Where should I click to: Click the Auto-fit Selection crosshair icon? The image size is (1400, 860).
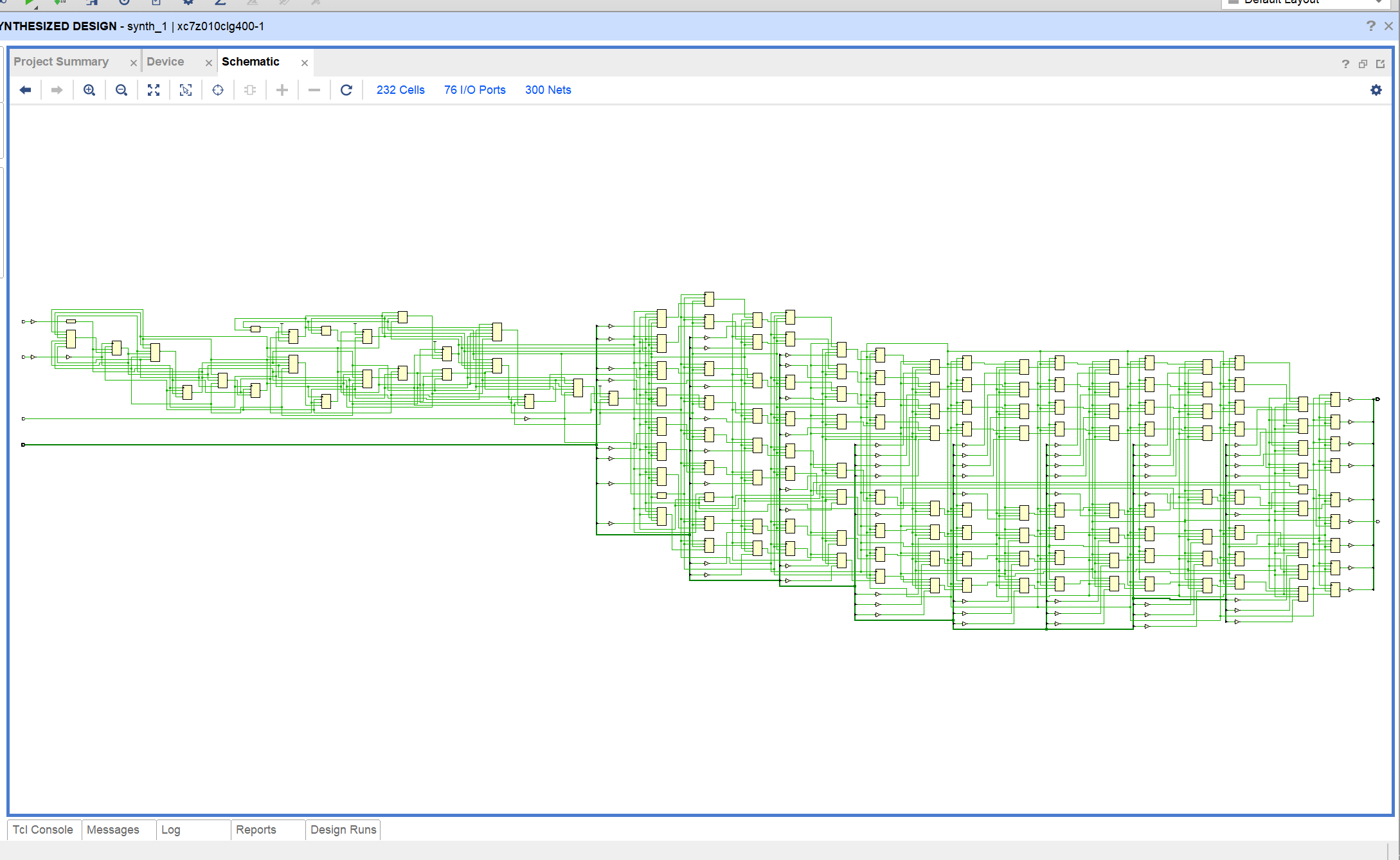tap(218, 90)
